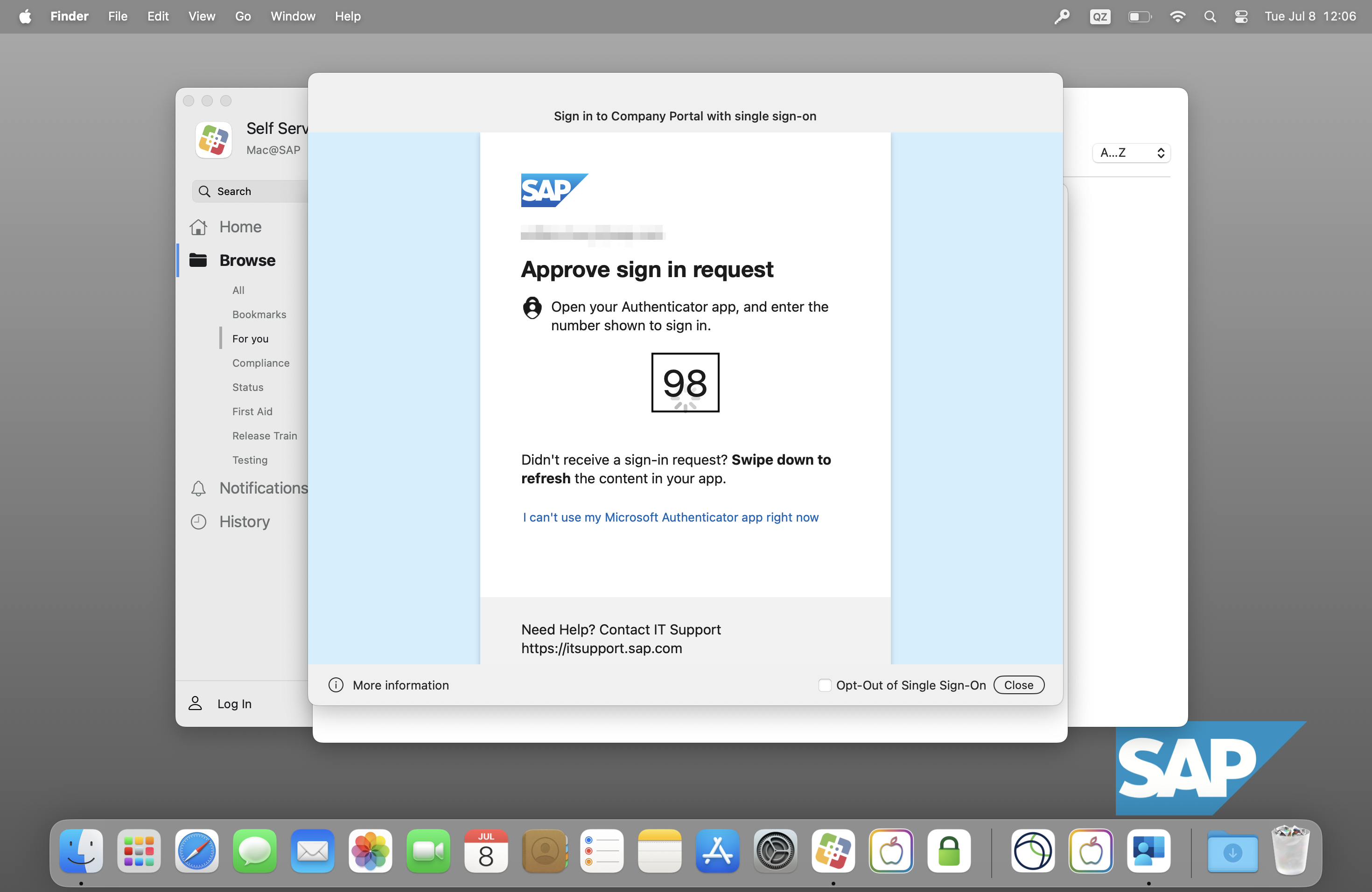
Task: Click the Log In user icon
Action: coord(196,704)
